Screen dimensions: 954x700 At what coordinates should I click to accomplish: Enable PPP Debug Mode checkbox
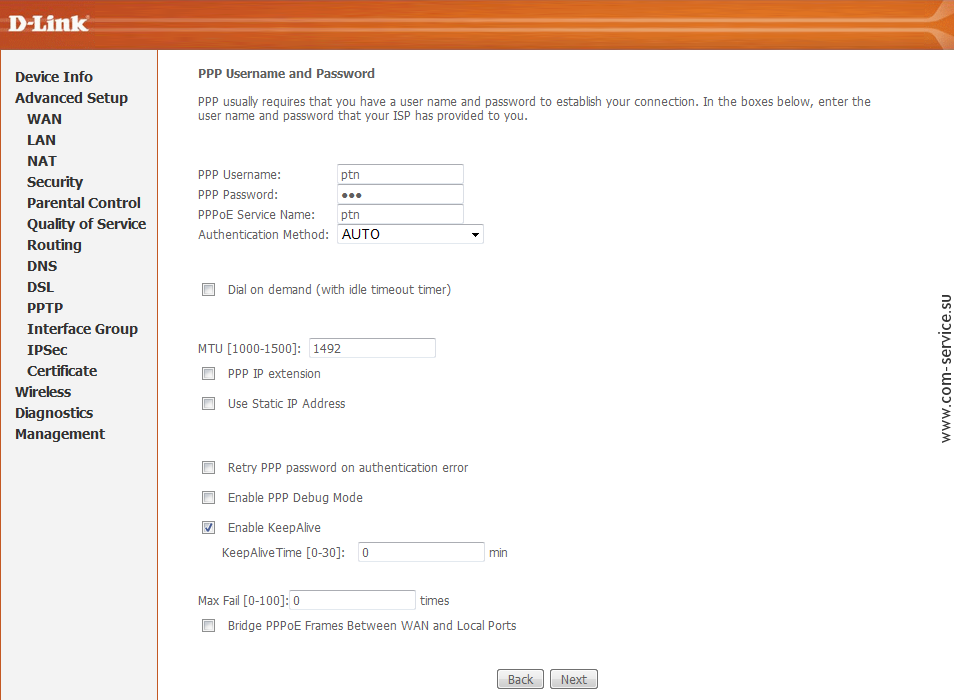coord(209,497)
